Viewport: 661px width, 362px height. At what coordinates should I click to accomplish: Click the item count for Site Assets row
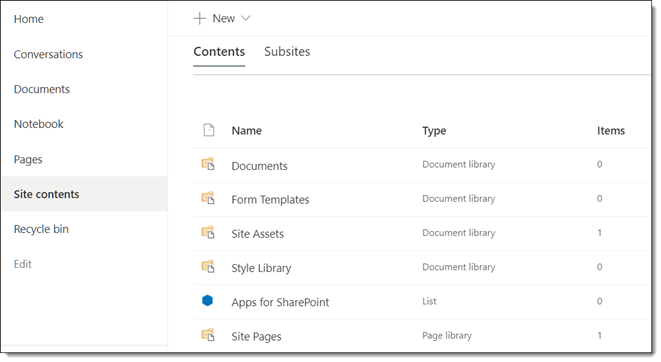click(599, 233)
